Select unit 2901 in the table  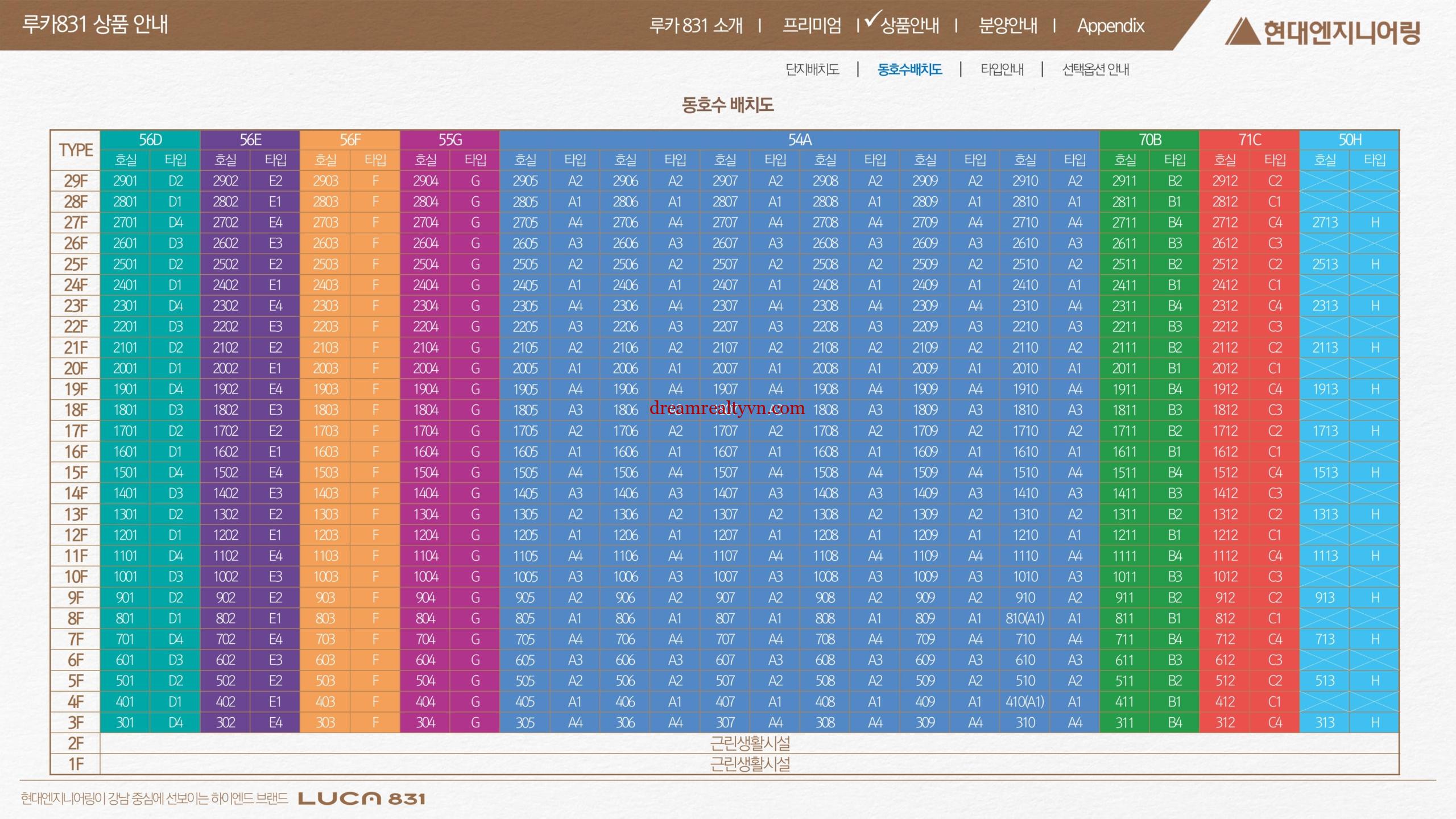pos(125,181)
